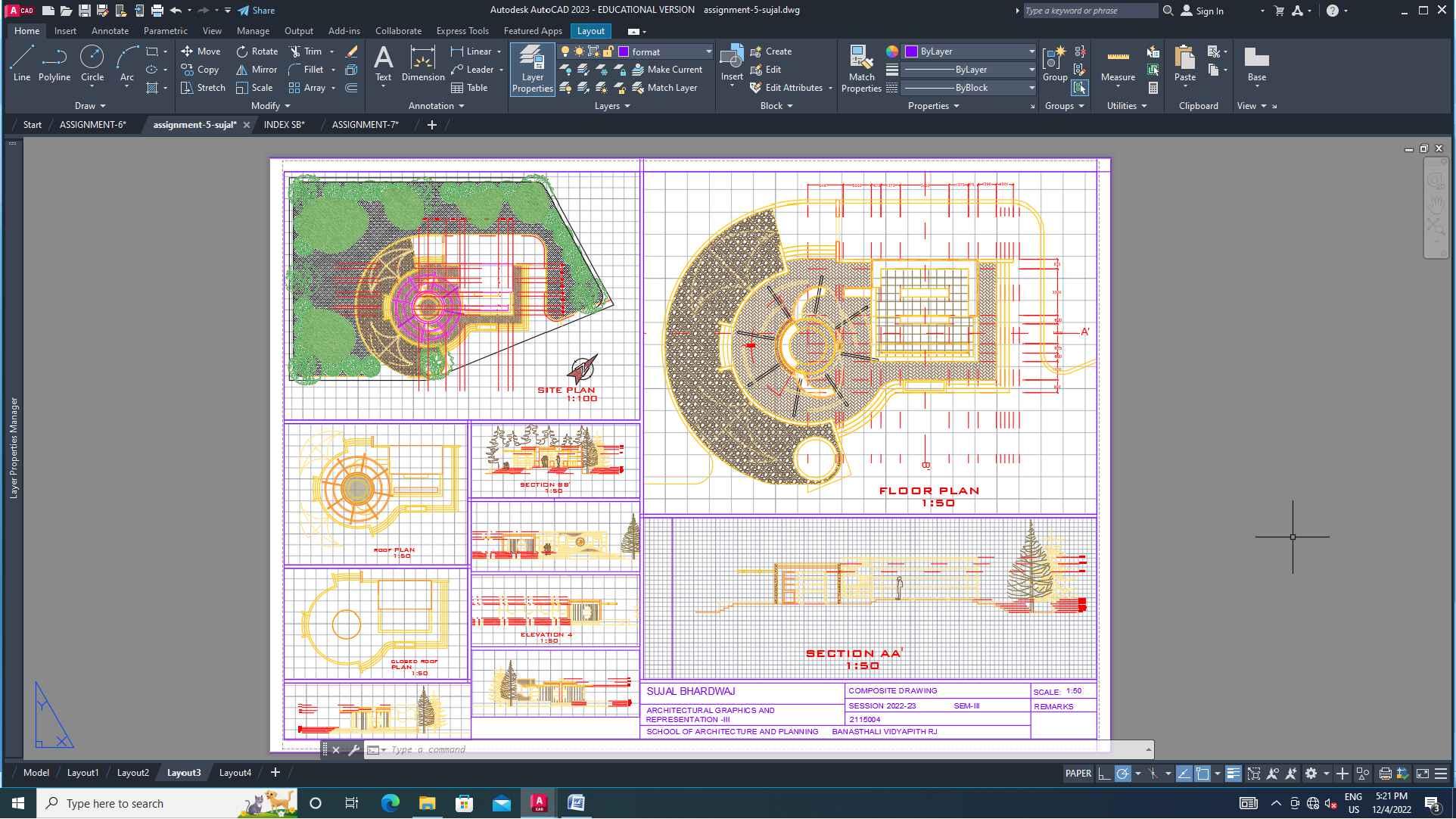Click the Insert block icon
Viewport: 1456px width, 819px height.
(x=731, y=64)
